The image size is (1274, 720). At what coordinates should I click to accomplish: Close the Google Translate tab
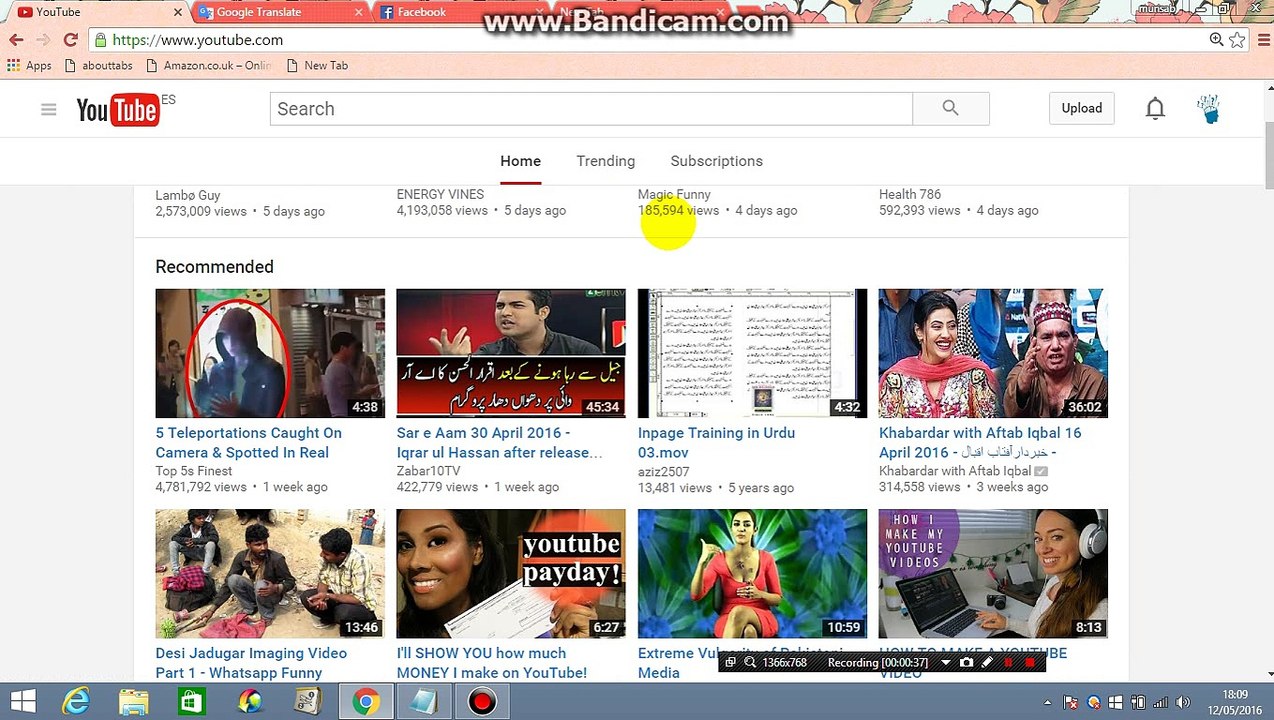point(359,12)
